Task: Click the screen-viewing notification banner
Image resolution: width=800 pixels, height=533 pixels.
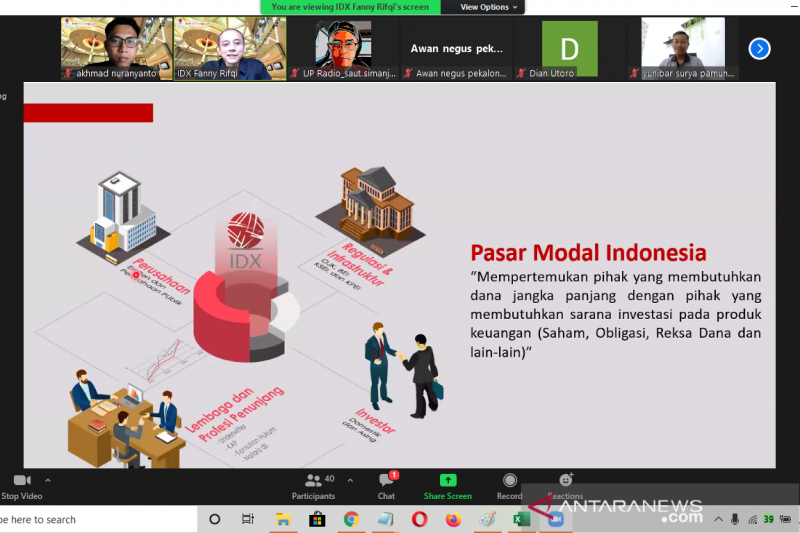Action: coord(350,7)
